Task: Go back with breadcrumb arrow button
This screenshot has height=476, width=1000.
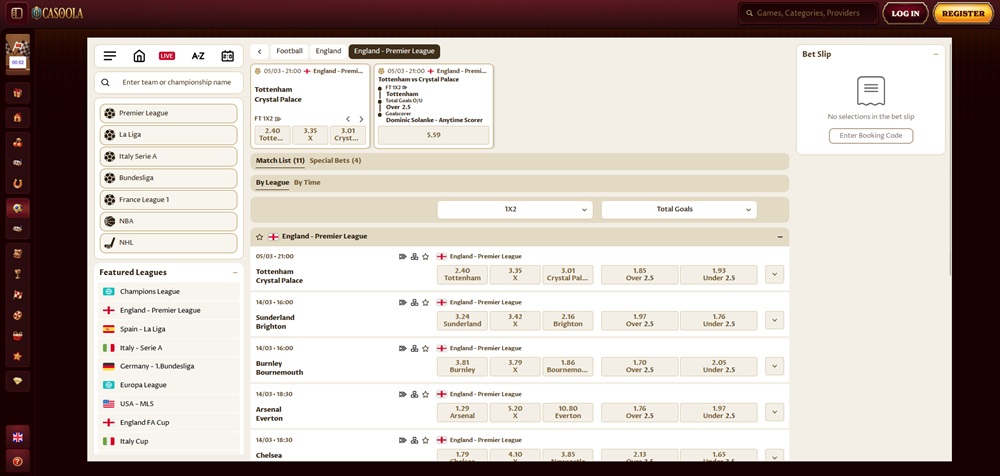Action: (x=260, y=51)
